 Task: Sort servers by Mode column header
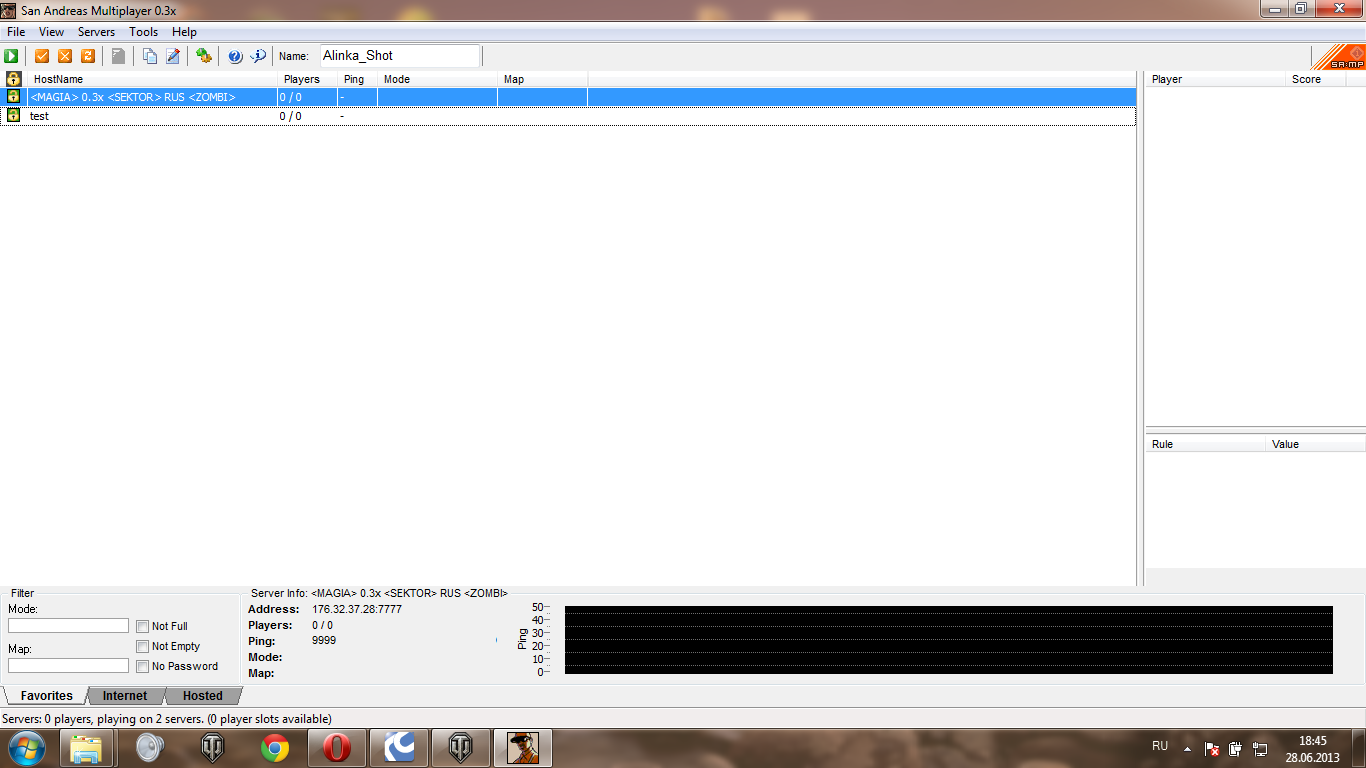pyautogui.click(x=437, y=79)
